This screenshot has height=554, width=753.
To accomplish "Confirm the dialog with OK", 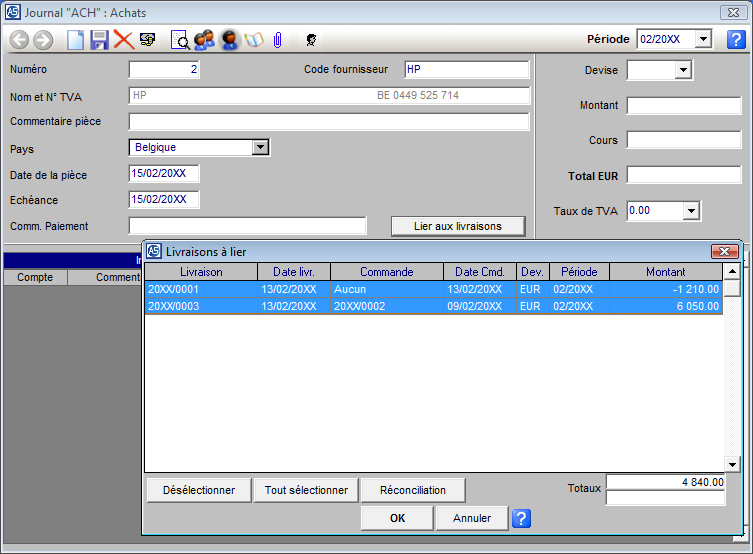I will pyautogui.click(x=397, y=518).
